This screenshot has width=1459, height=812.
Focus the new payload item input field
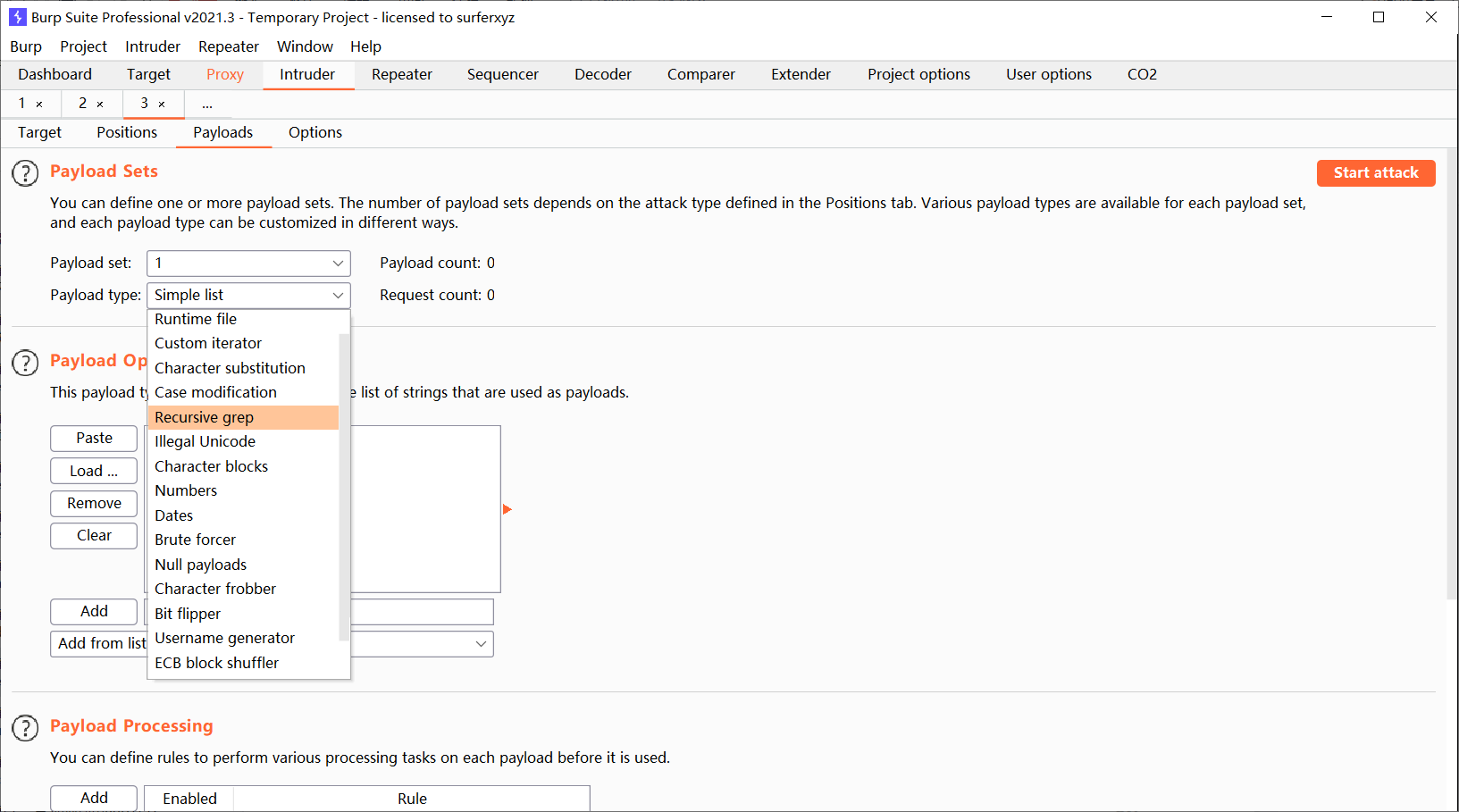tap(422, 612)
